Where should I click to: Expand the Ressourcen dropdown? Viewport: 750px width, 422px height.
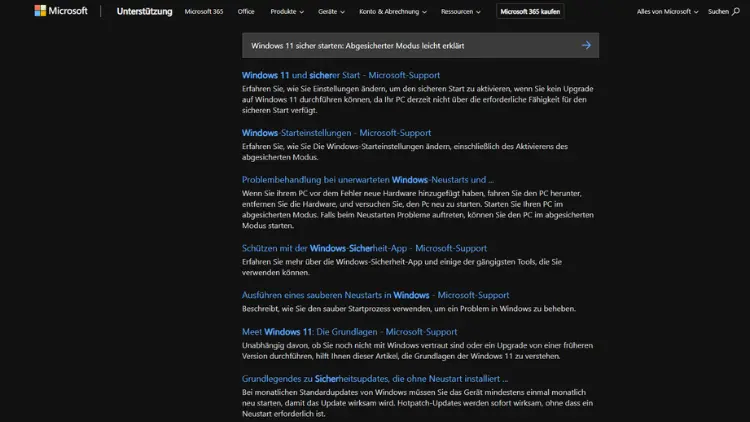[x=461, y=11]
